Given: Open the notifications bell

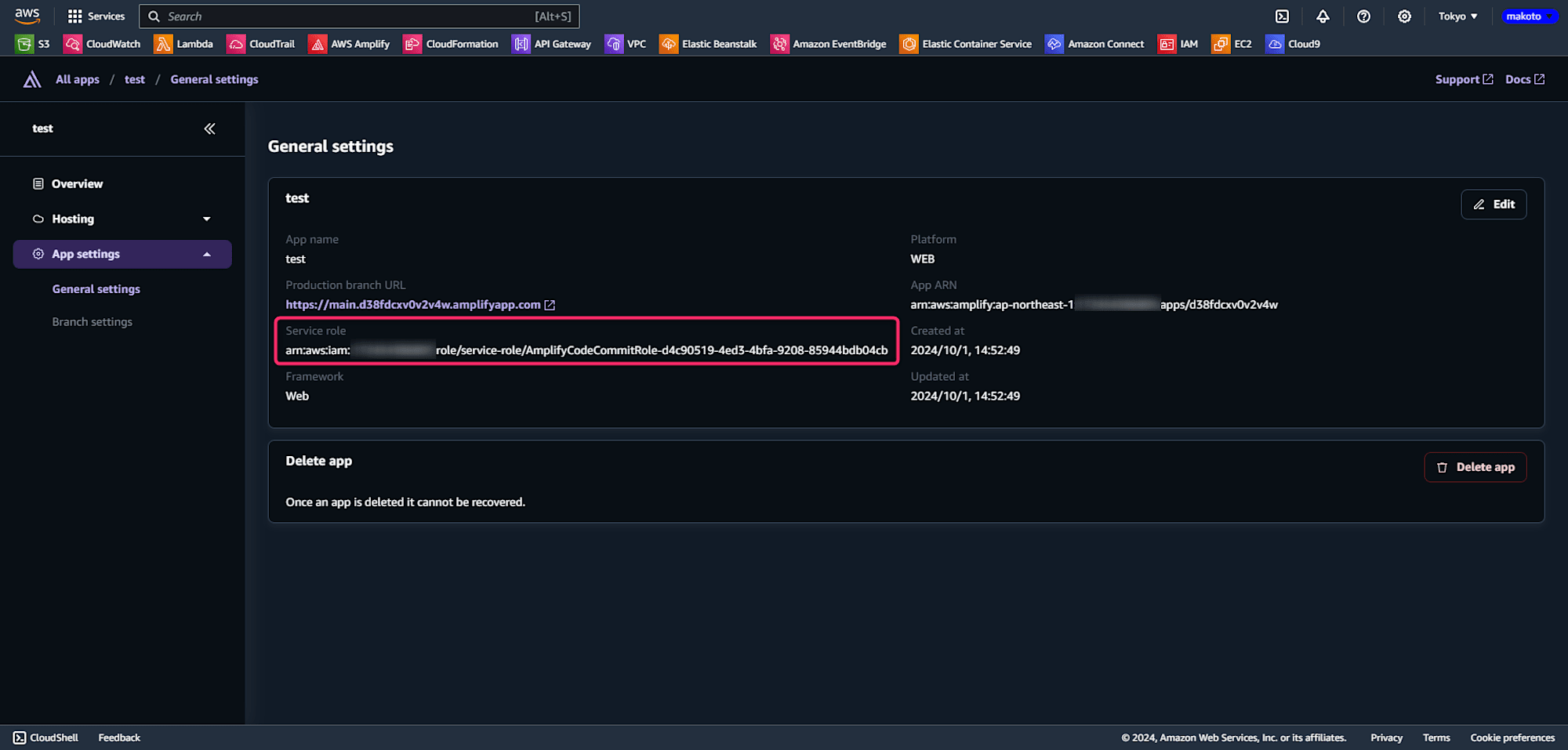Looking at the screenshot, I should point(1323,16).
